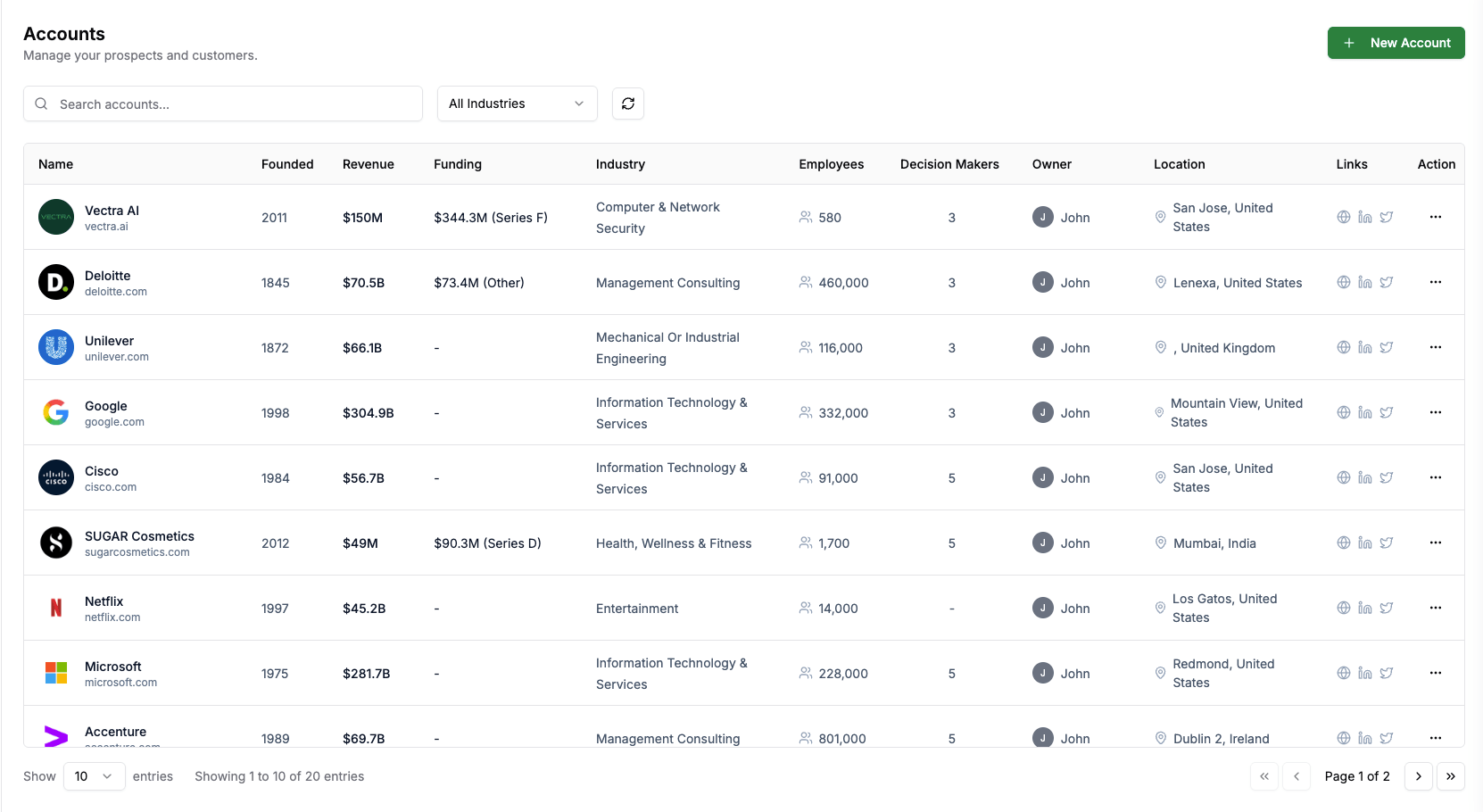
Task: Open the action menu for Accenture
Action: pyautogui.click(x=1436, y=738)
